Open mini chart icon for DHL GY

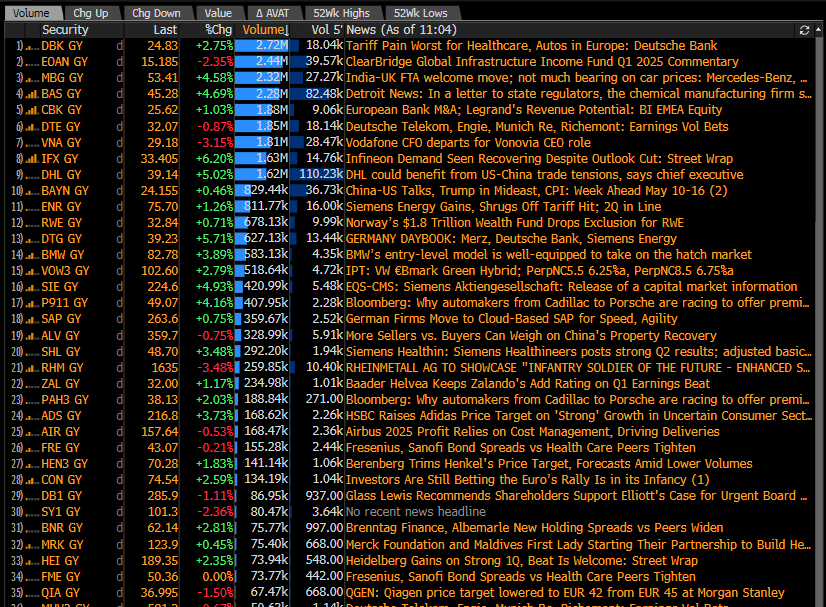[x=32, y=175]
